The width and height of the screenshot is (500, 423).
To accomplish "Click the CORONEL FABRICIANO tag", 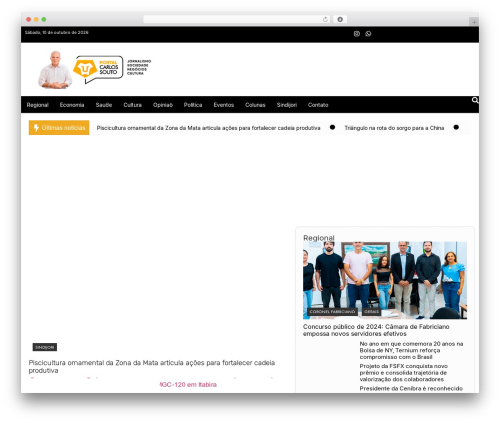I will click(332, 312).
